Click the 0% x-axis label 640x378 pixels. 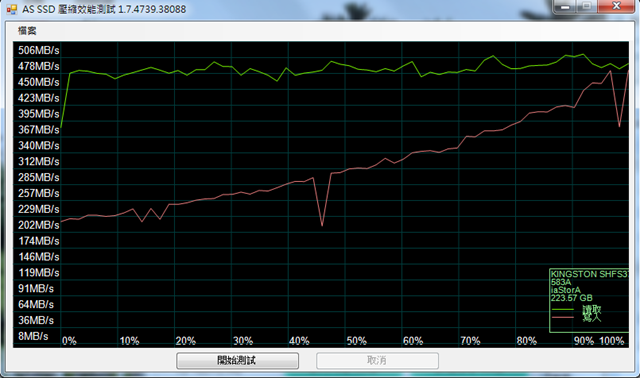(69, 341)
